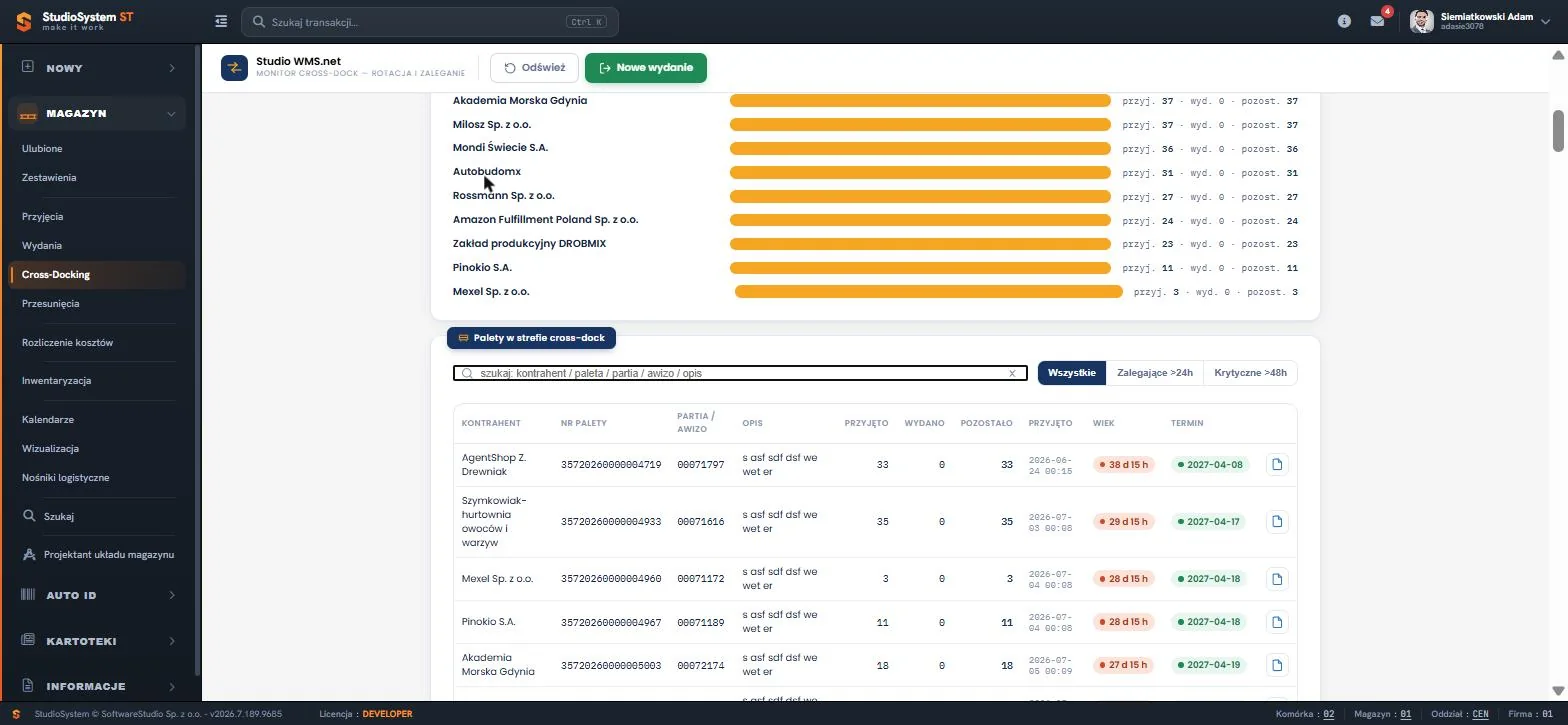Click the Mexel Sp. z o.o. rotation bar
This screenshot has width=1568, height=725.
929,292
